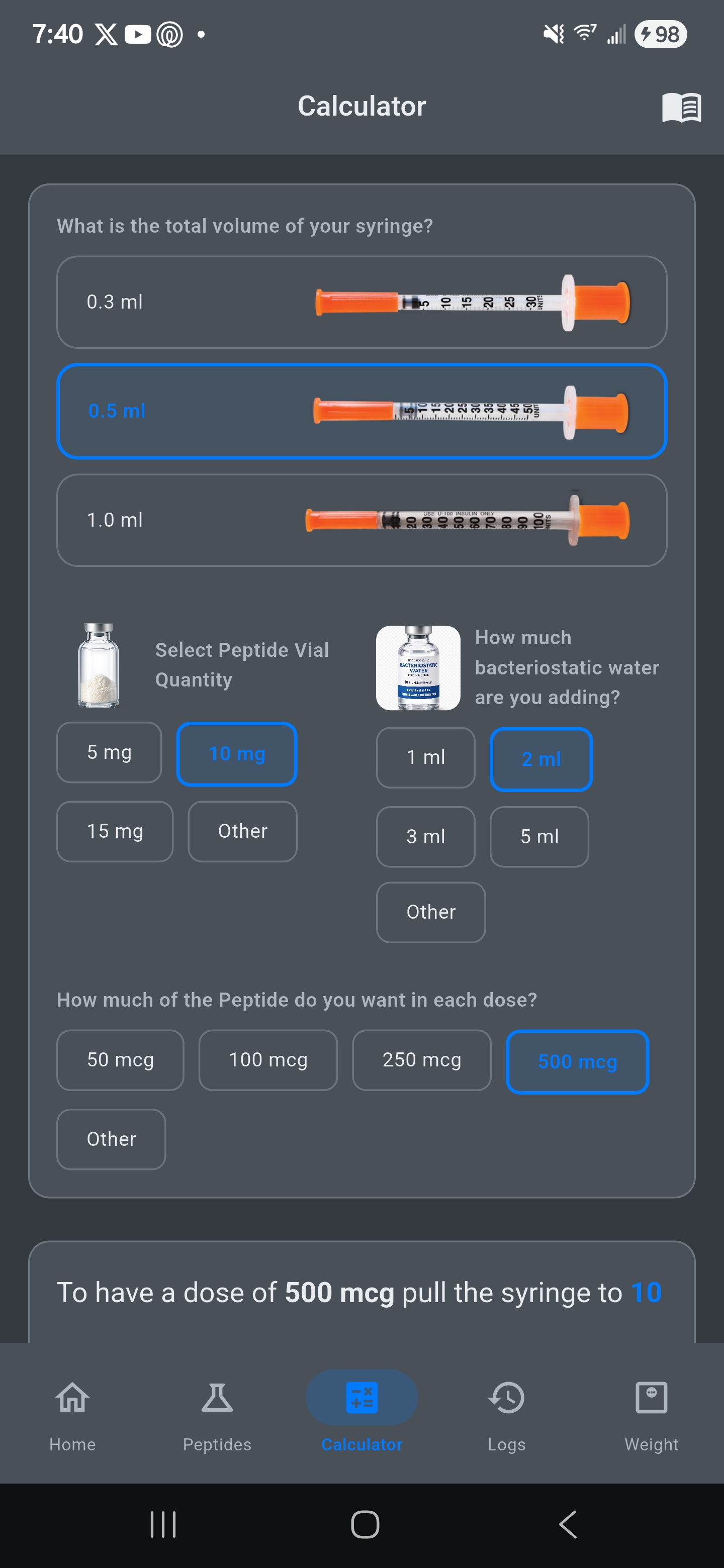Open Other for water amount
The image size is (724, 1568).
pos(430,912)
